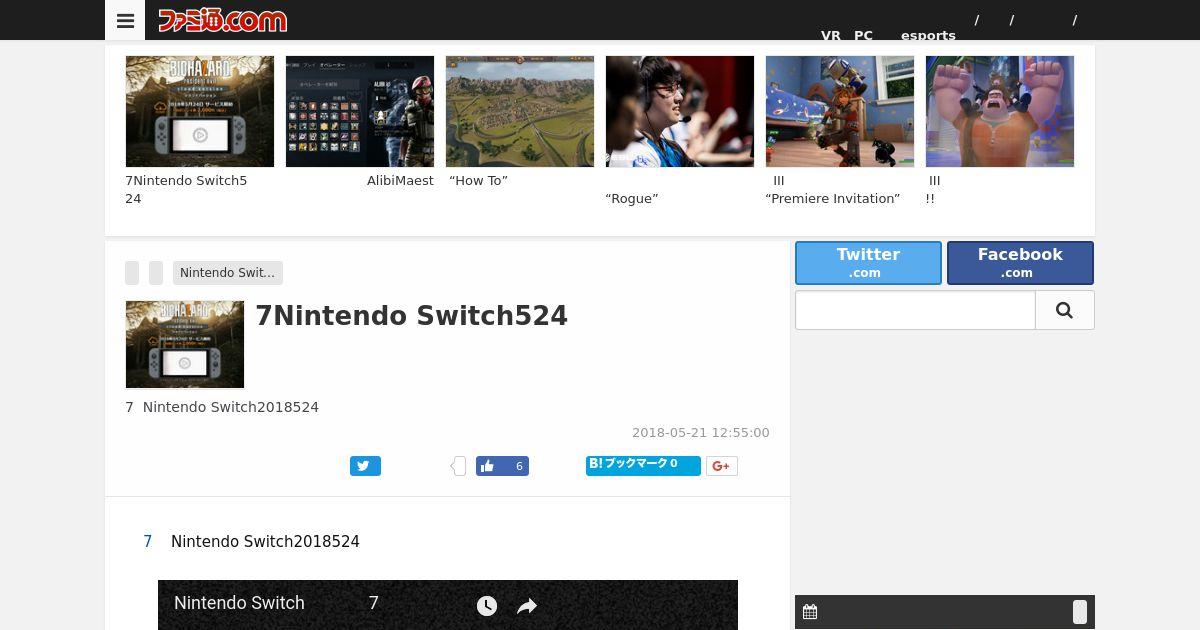Click the "Nintendo Switch" video title
The image size is (1200, 630).
(239, 603)
